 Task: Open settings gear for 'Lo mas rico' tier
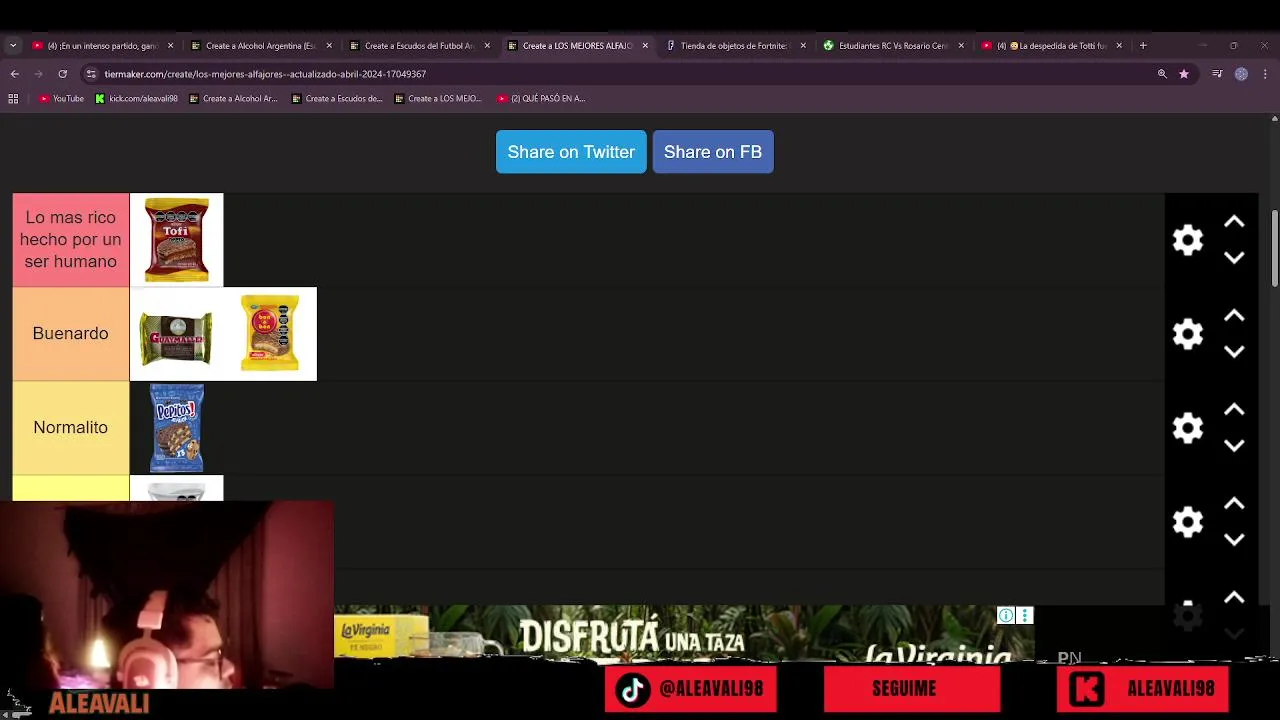[x=1188, y=240]
